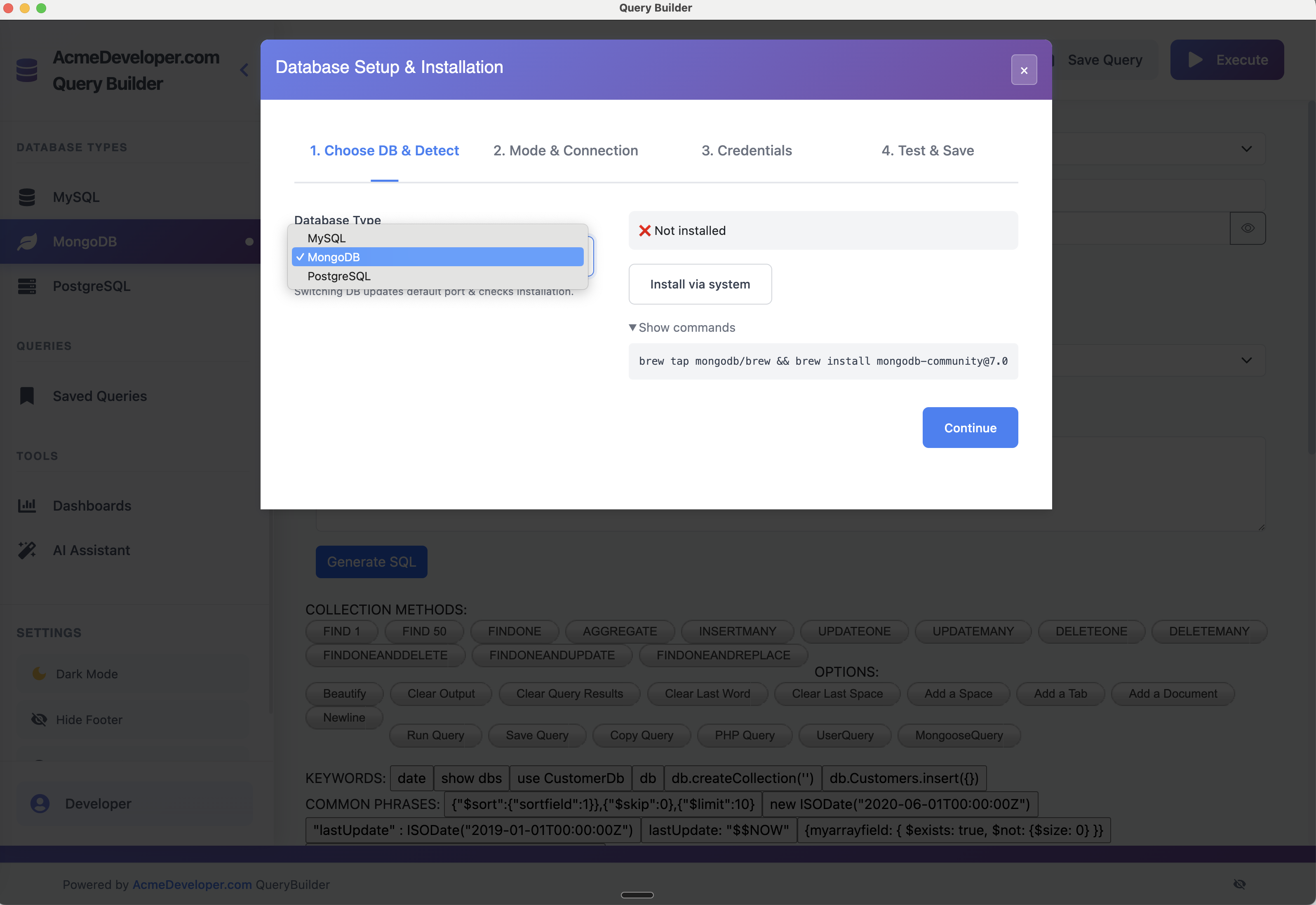The image size is (1316, 905).
Task: Insert db.createCollection('') keyword
Action: (x=743, y=778)
